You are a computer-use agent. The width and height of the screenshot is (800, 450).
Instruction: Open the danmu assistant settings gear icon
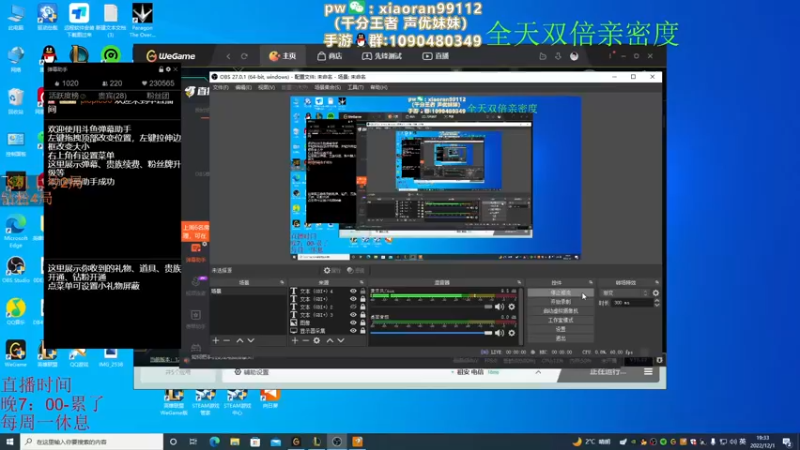click(x=168, y=69)
